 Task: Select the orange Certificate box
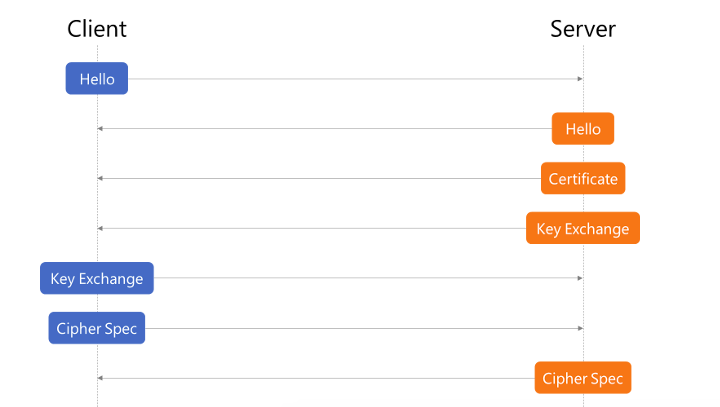[583, 178]
